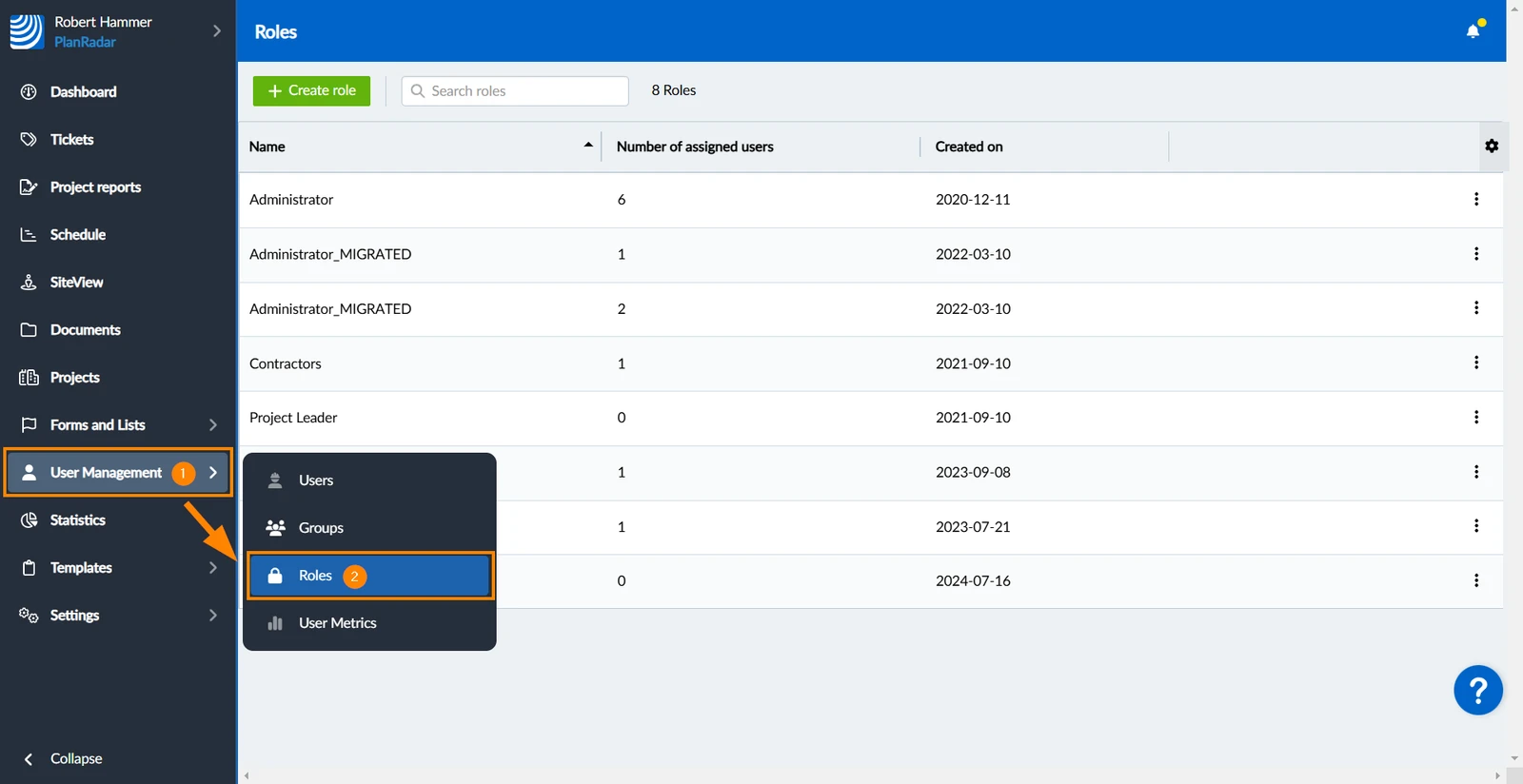Image resolution: width=1523 pixels, height=784 pixels.
Task: Click the Projects icon
Action: coord(29,377)
